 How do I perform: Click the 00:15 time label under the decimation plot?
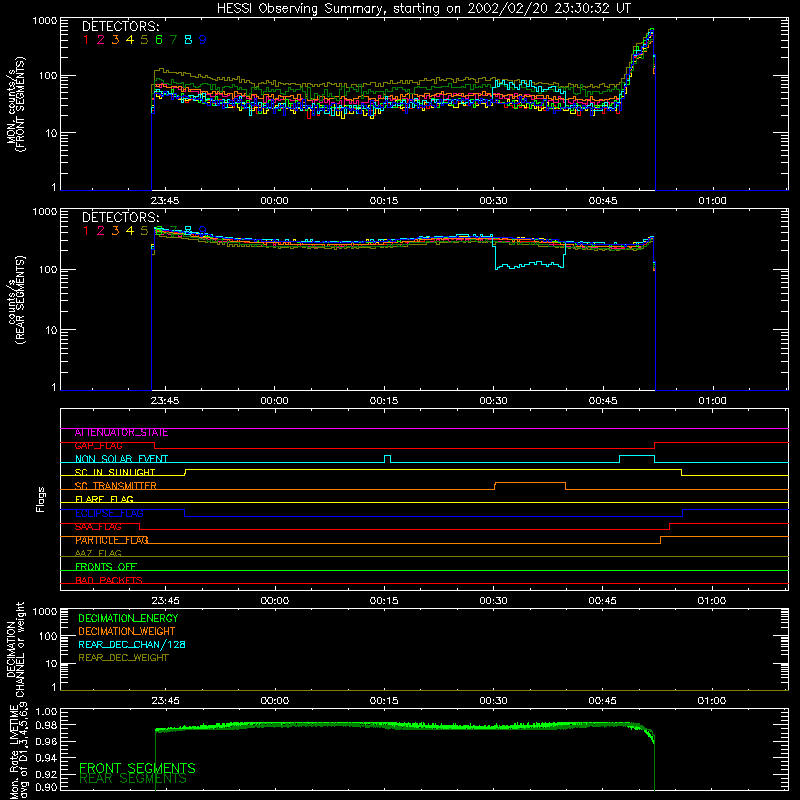click(384, 701)
